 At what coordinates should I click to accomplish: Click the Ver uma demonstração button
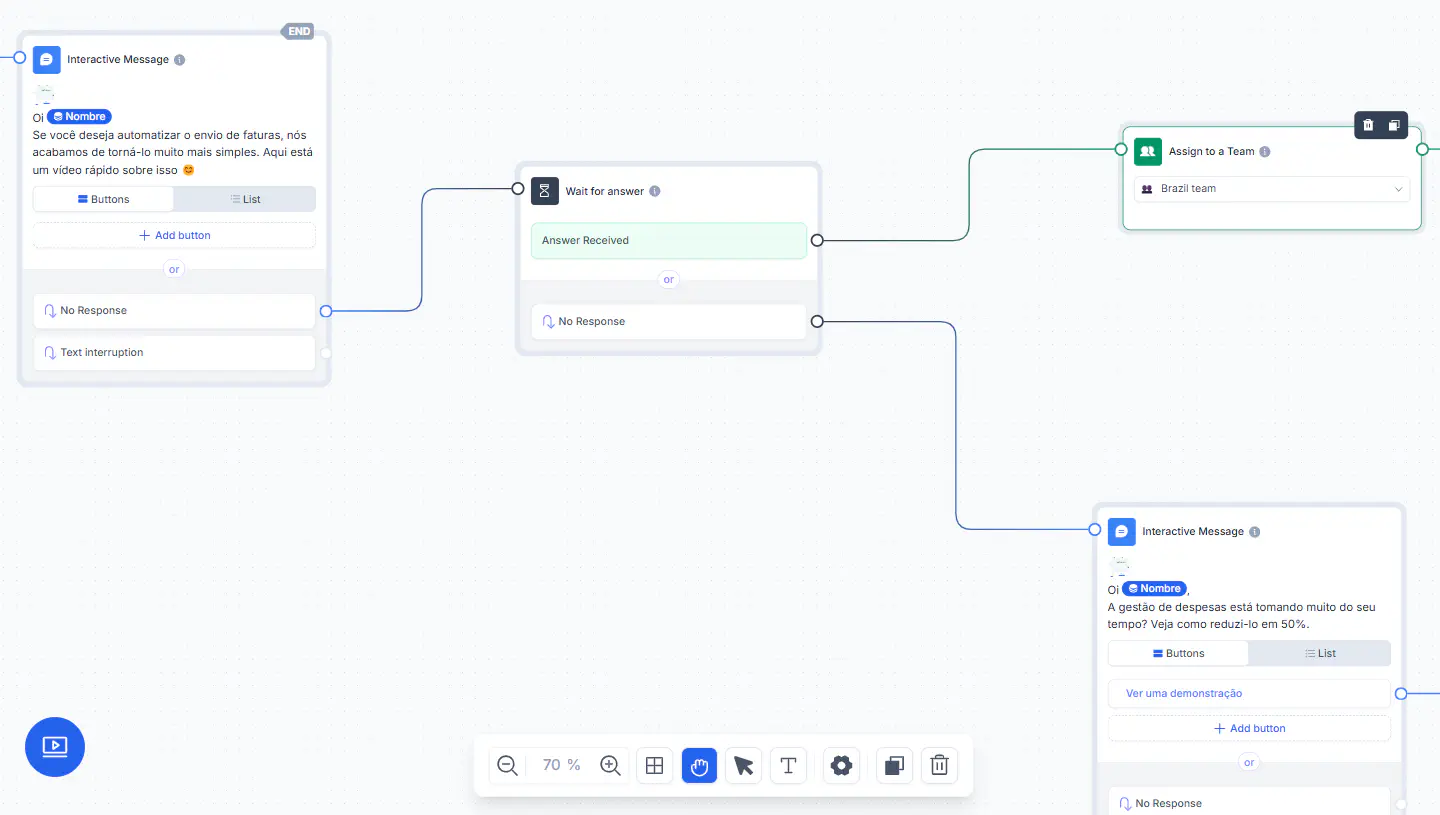tap(1249, 693)
